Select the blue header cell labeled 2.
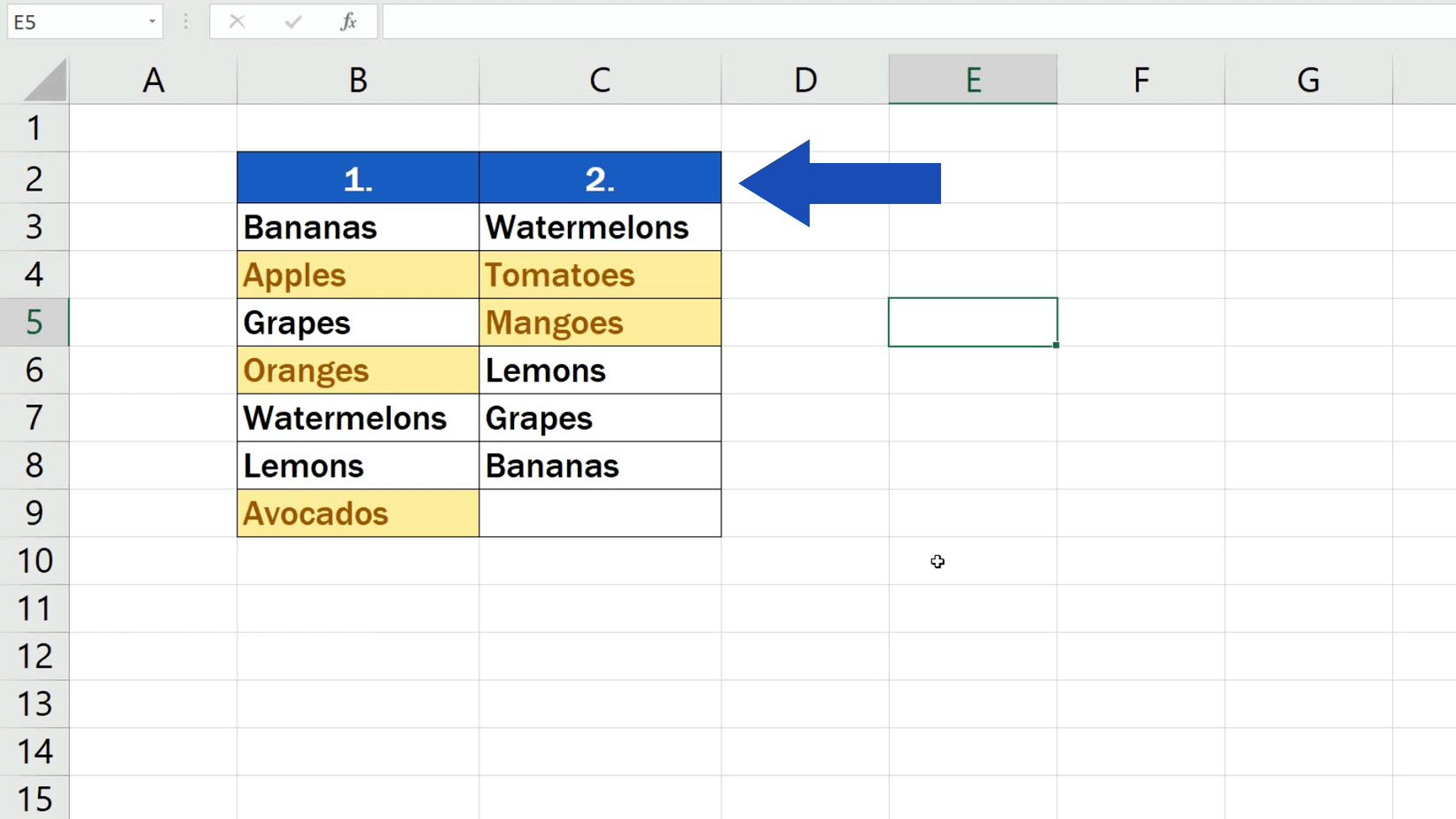Viewport: 1456px width, 819px height. (600, 177)
